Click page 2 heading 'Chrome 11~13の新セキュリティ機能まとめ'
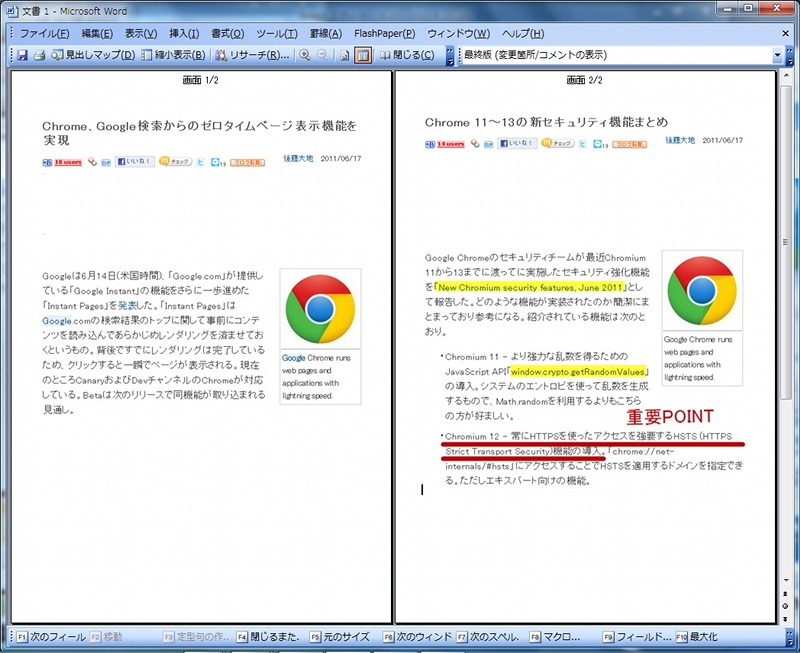The height and width of the screenshot is (653, 800). coord(546,122)
